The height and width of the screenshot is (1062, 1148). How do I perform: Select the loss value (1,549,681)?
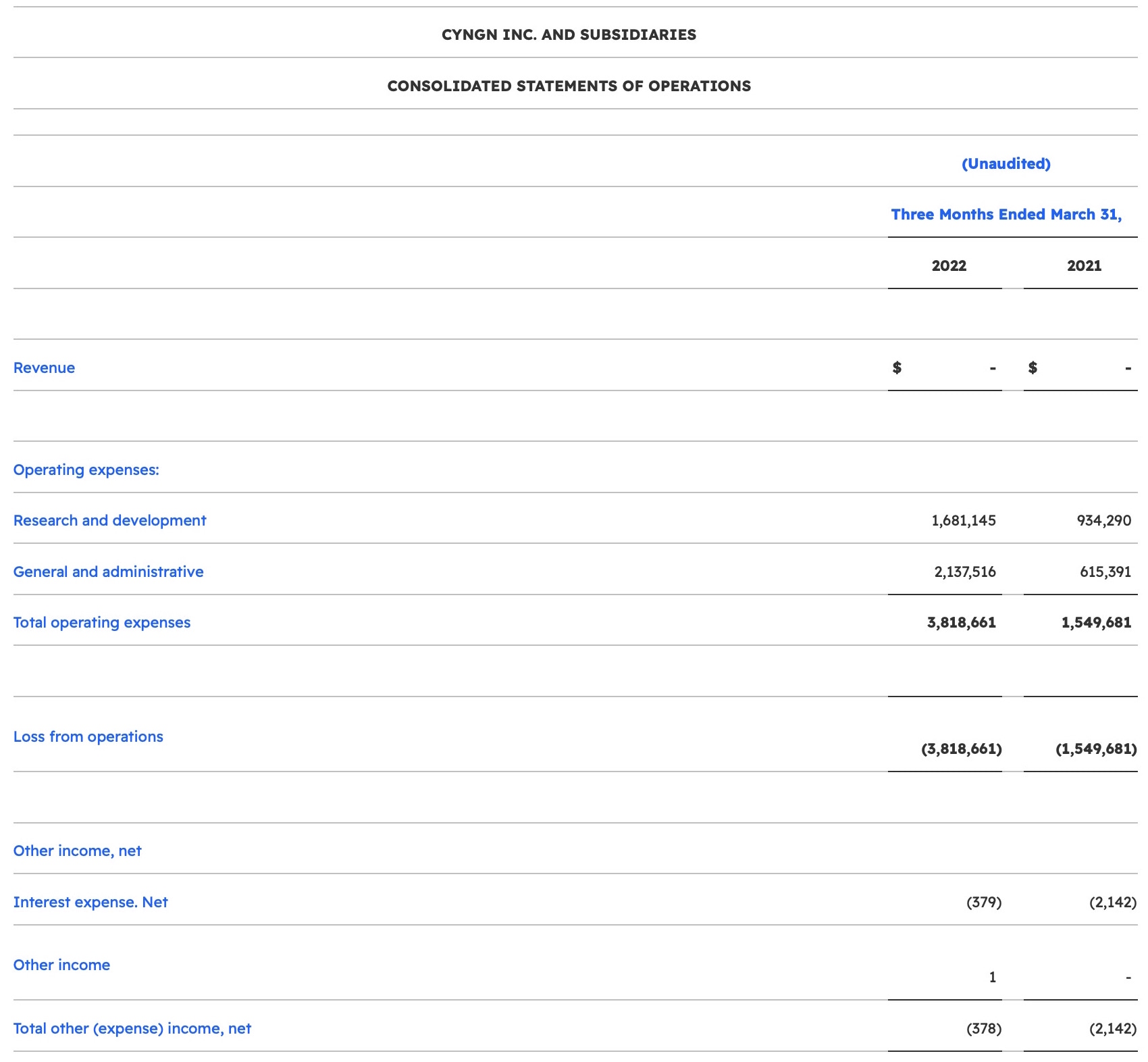click(x=1096, y=749)
